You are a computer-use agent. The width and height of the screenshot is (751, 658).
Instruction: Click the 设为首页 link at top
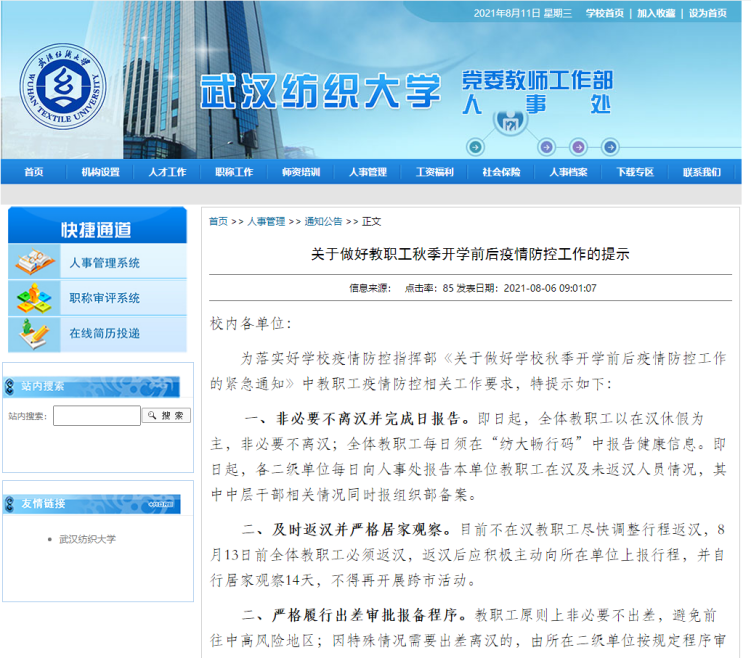tap(707, 13)
